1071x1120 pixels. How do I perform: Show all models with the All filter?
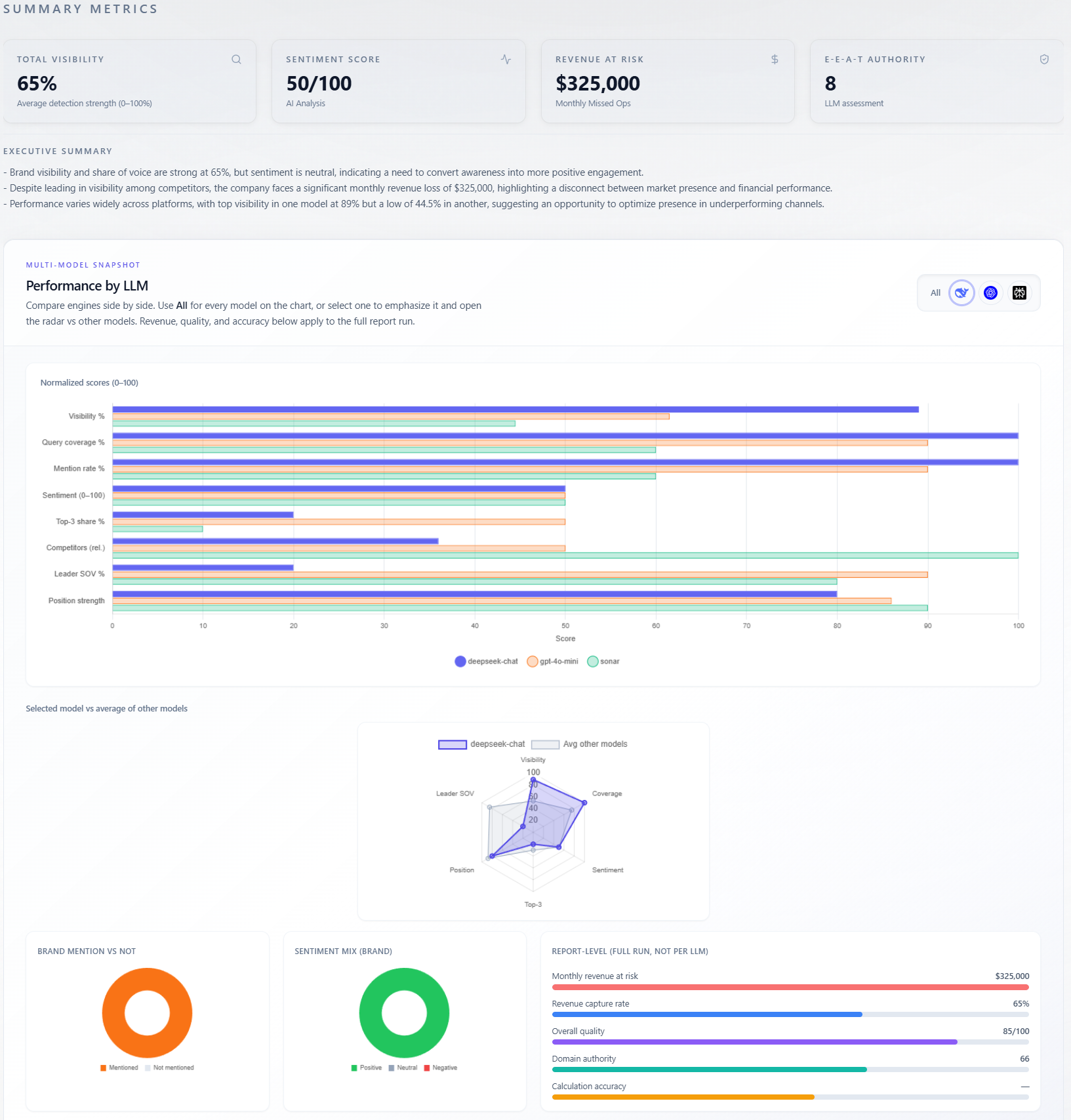coord(935,293)
